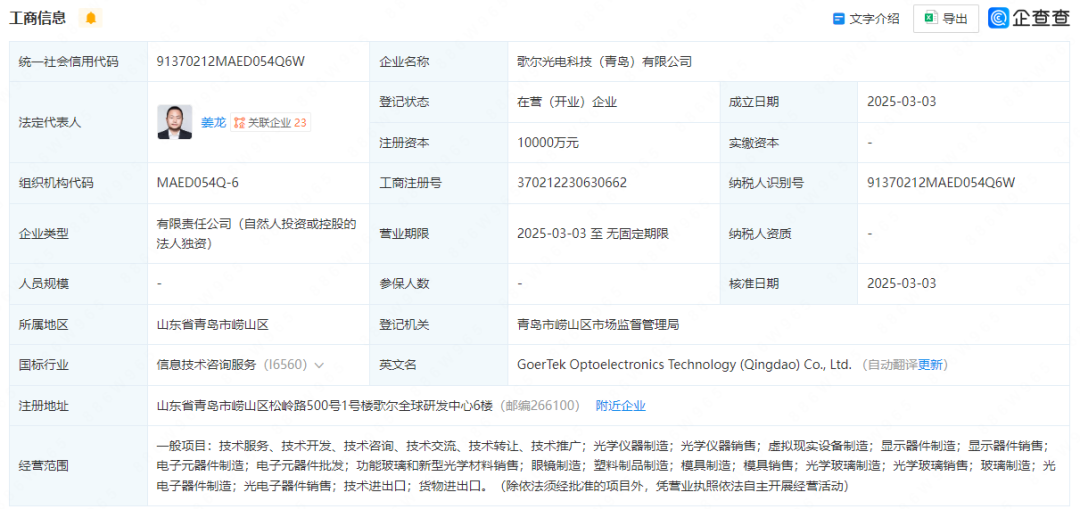Click the 营业期限 label cell
The height and width of the screenshot is (509, 1080).
tap(441, 233)
